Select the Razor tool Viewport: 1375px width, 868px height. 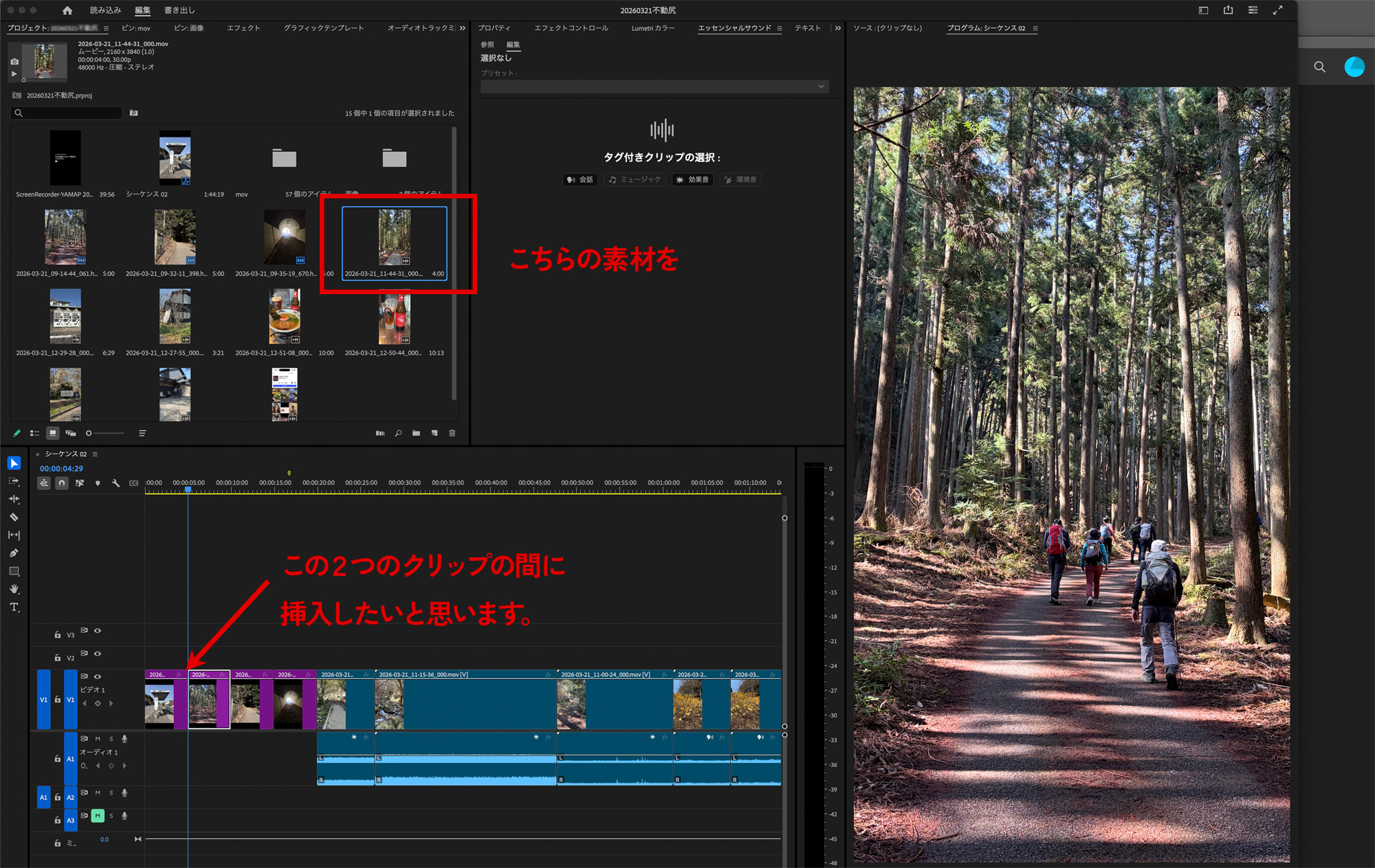[x=14, y=517]
